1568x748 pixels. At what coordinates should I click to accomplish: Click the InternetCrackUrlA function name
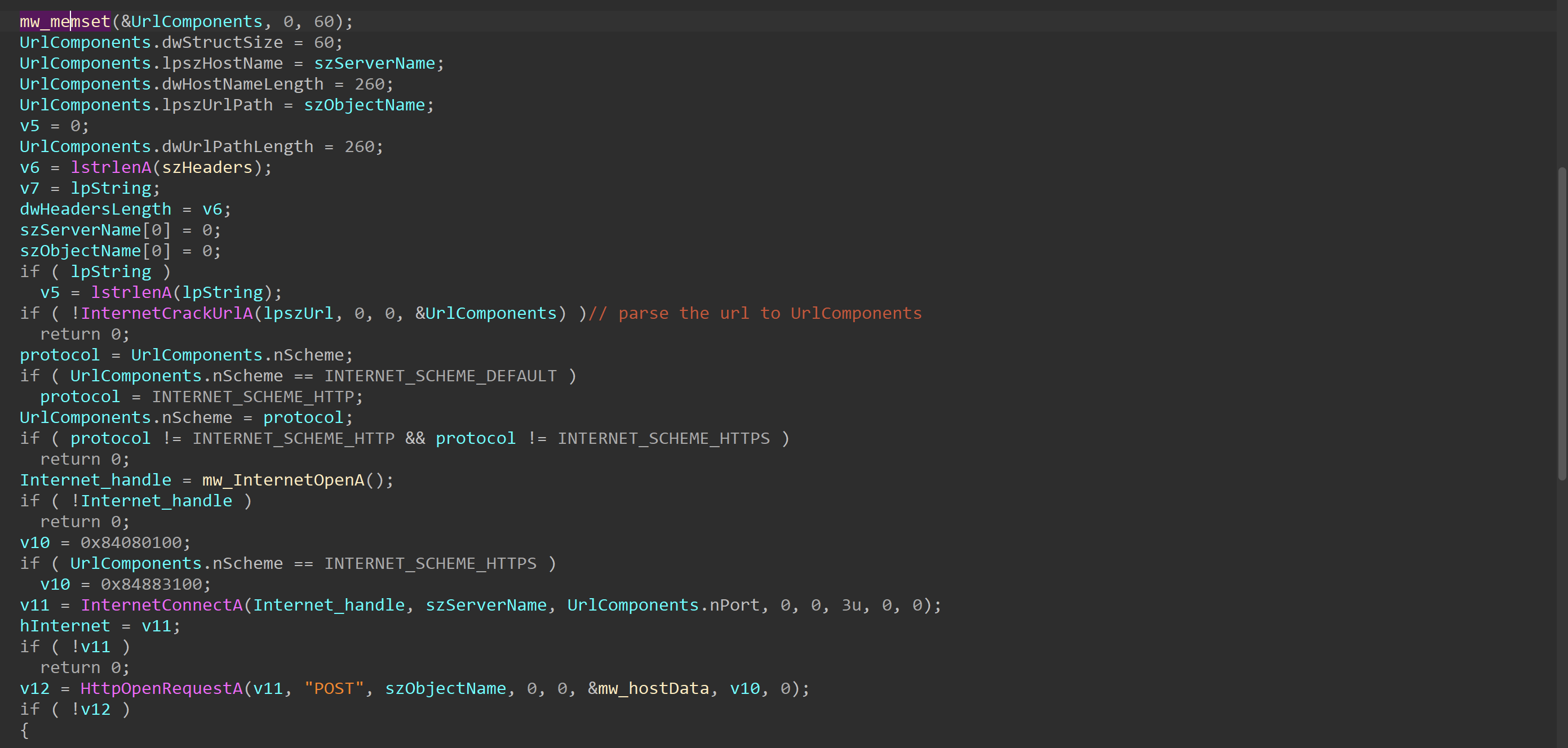[x=166, y=313]
